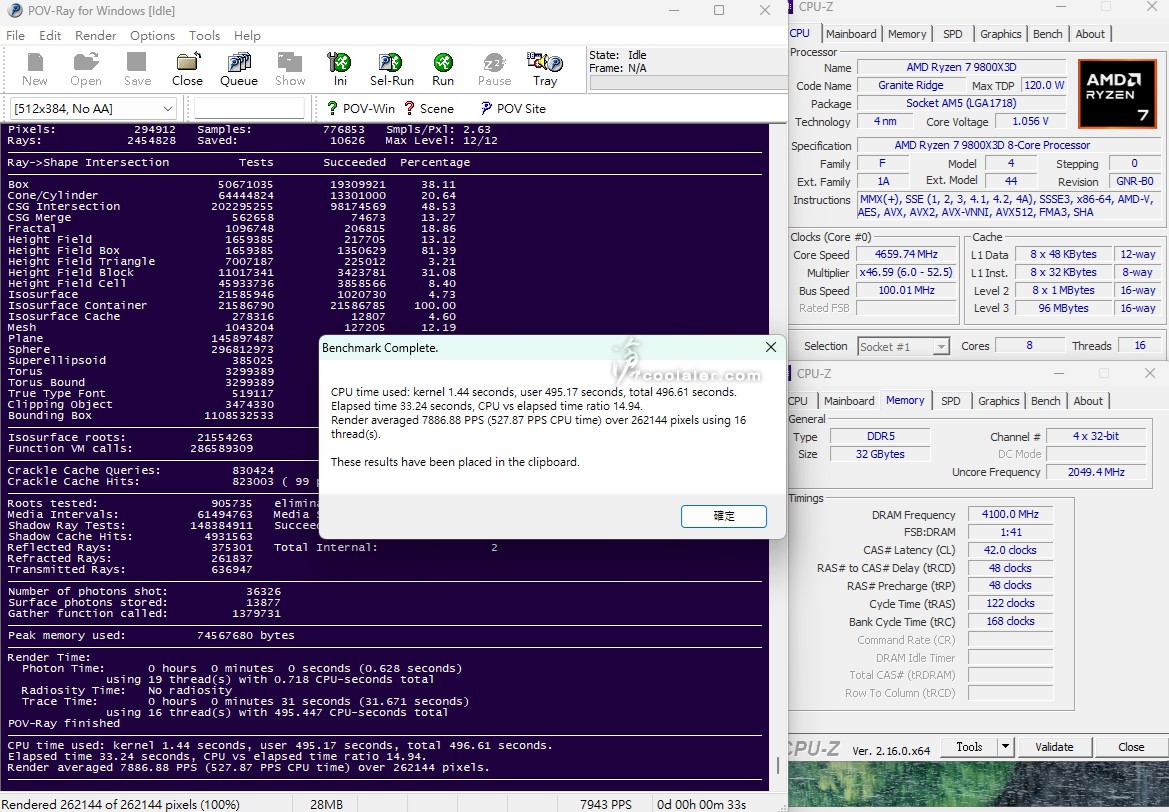Select Graphics tab in lower CPU-Z window
Screen dimensions: 1169x812
click(x=998, y=401)
